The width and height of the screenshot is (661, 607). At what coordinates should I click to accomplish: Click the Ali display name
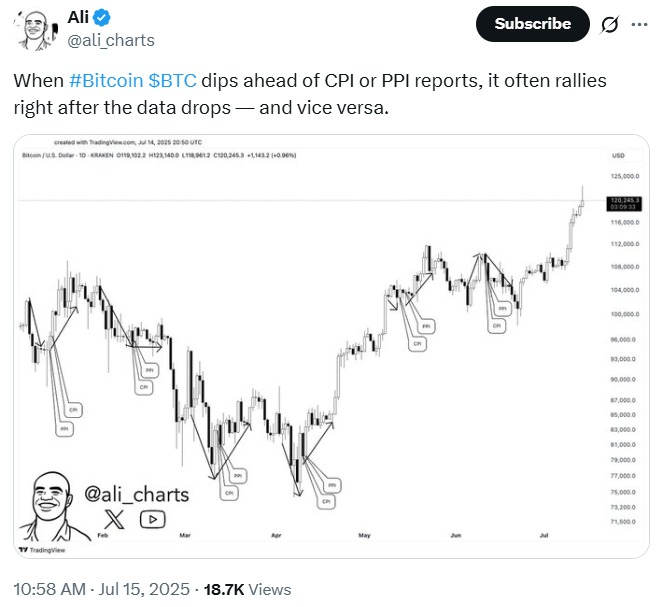[x=78, y=18]
